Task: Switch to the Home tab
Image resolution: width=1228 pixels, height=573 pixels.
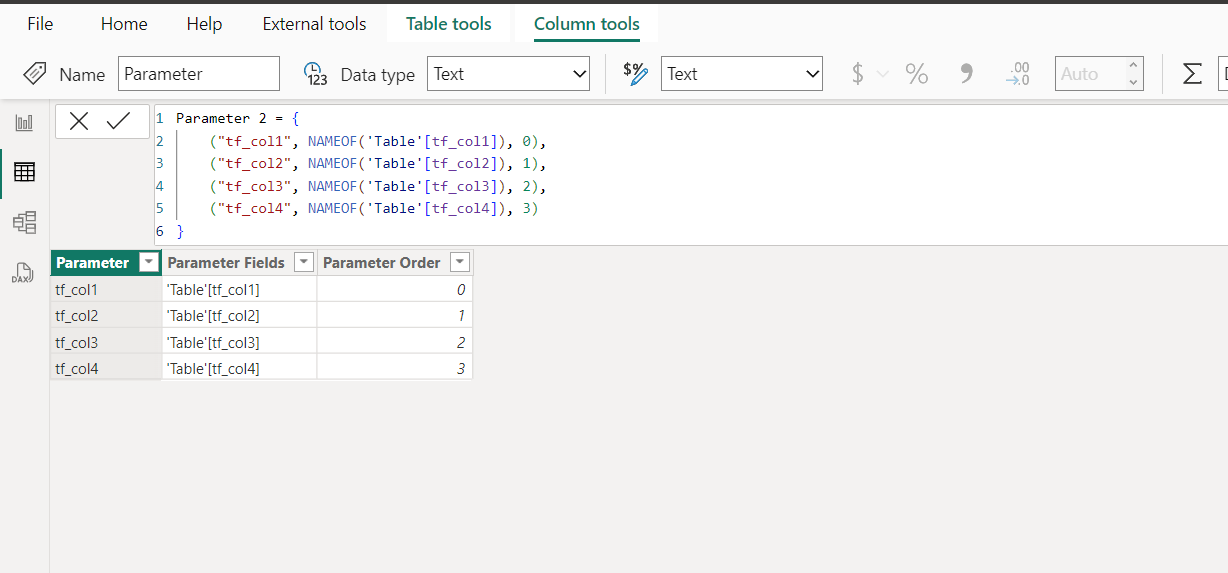Action: coord(124,24)
